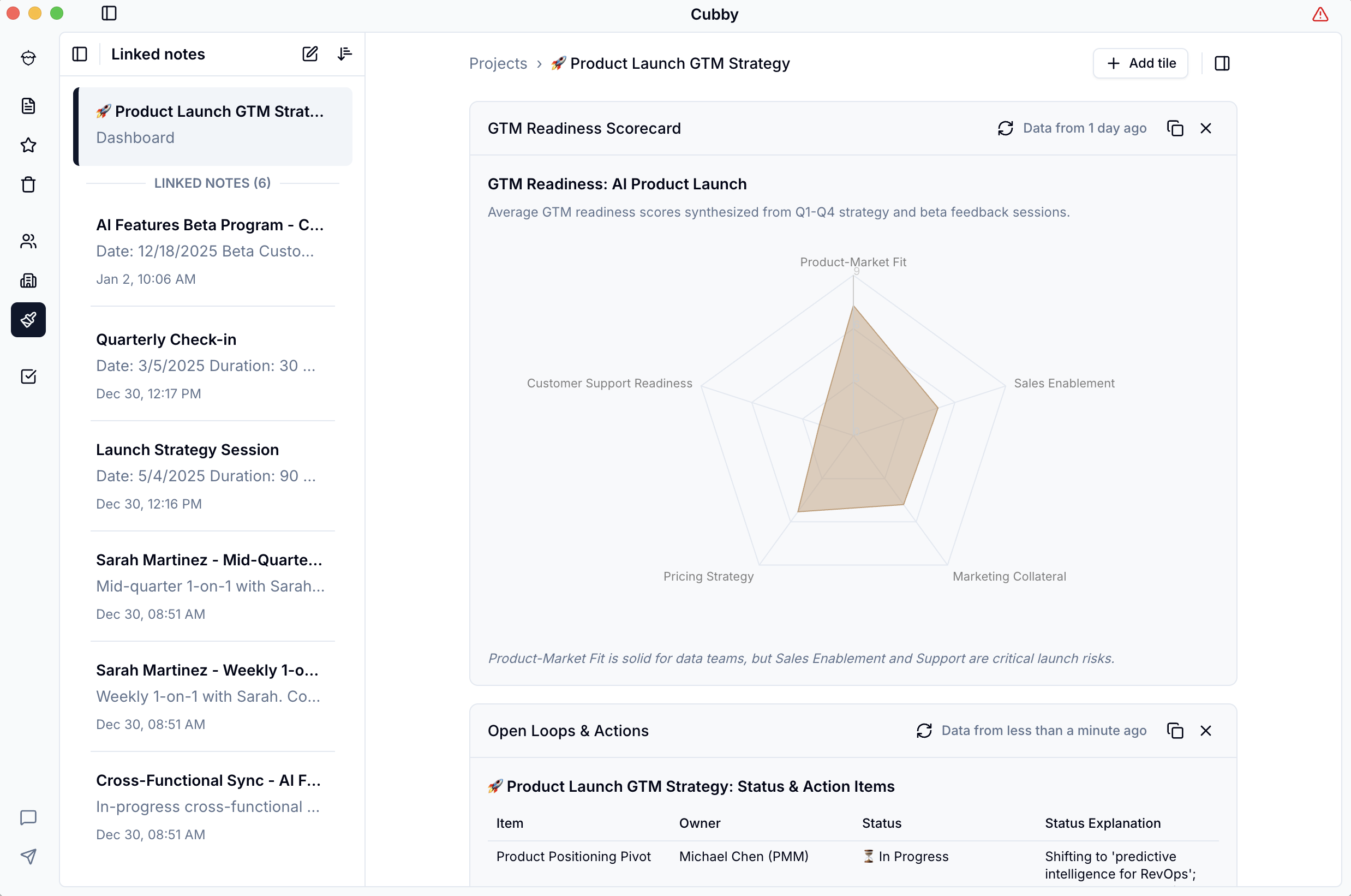Select the Product Launch GTM Strategy Dashboard item
The image size is (1351, 896).
[x=212, y=124]
